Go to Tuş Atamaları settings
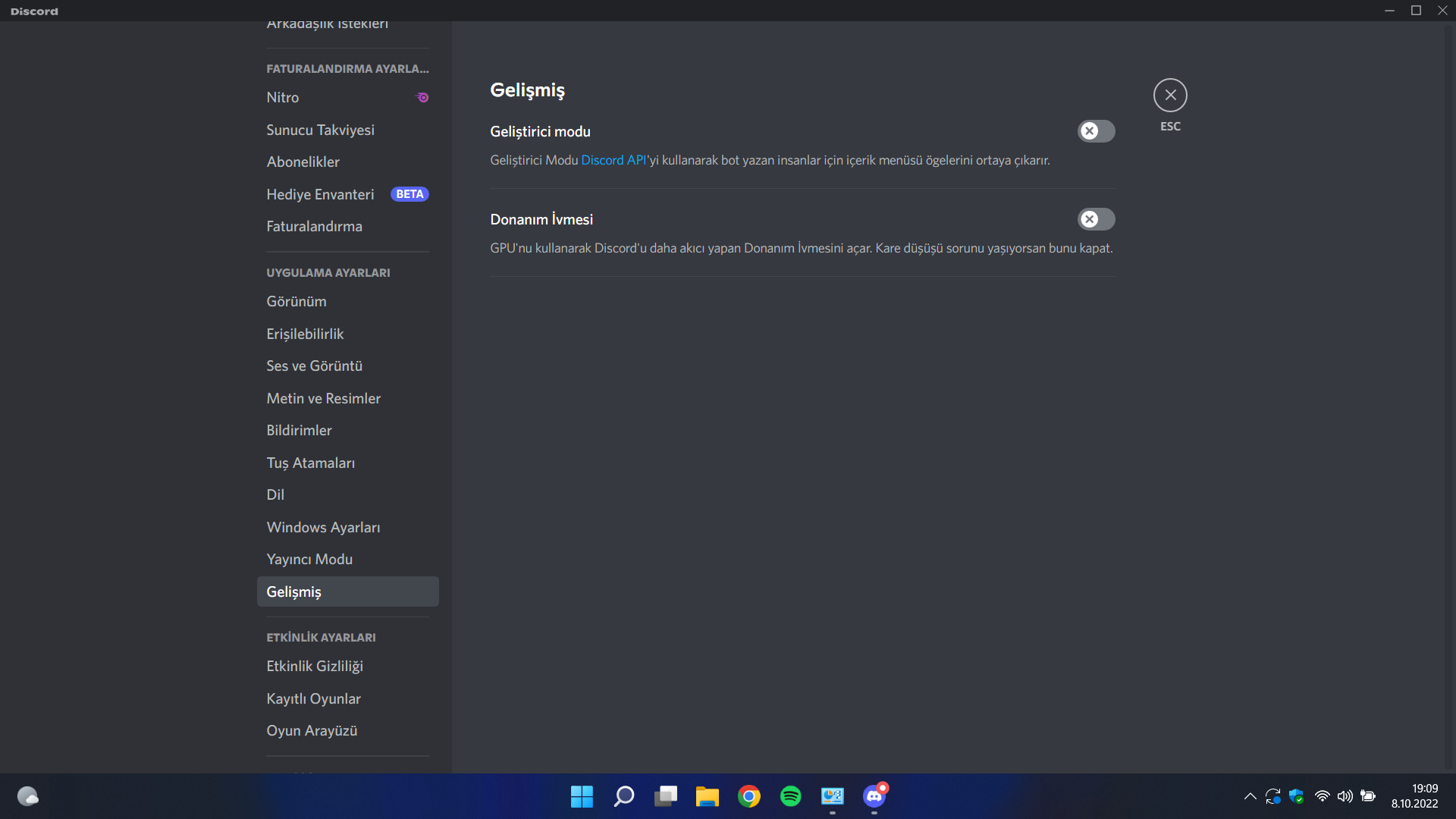The width and height of the screenshot is (1456, 819). [x=310, y=463]
